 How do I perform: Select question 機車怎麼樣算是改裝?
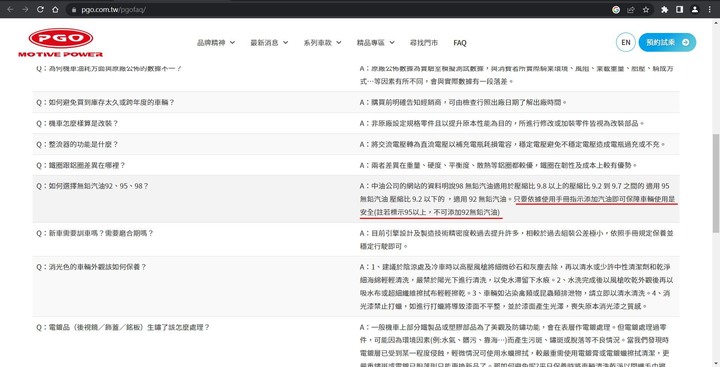77,124
